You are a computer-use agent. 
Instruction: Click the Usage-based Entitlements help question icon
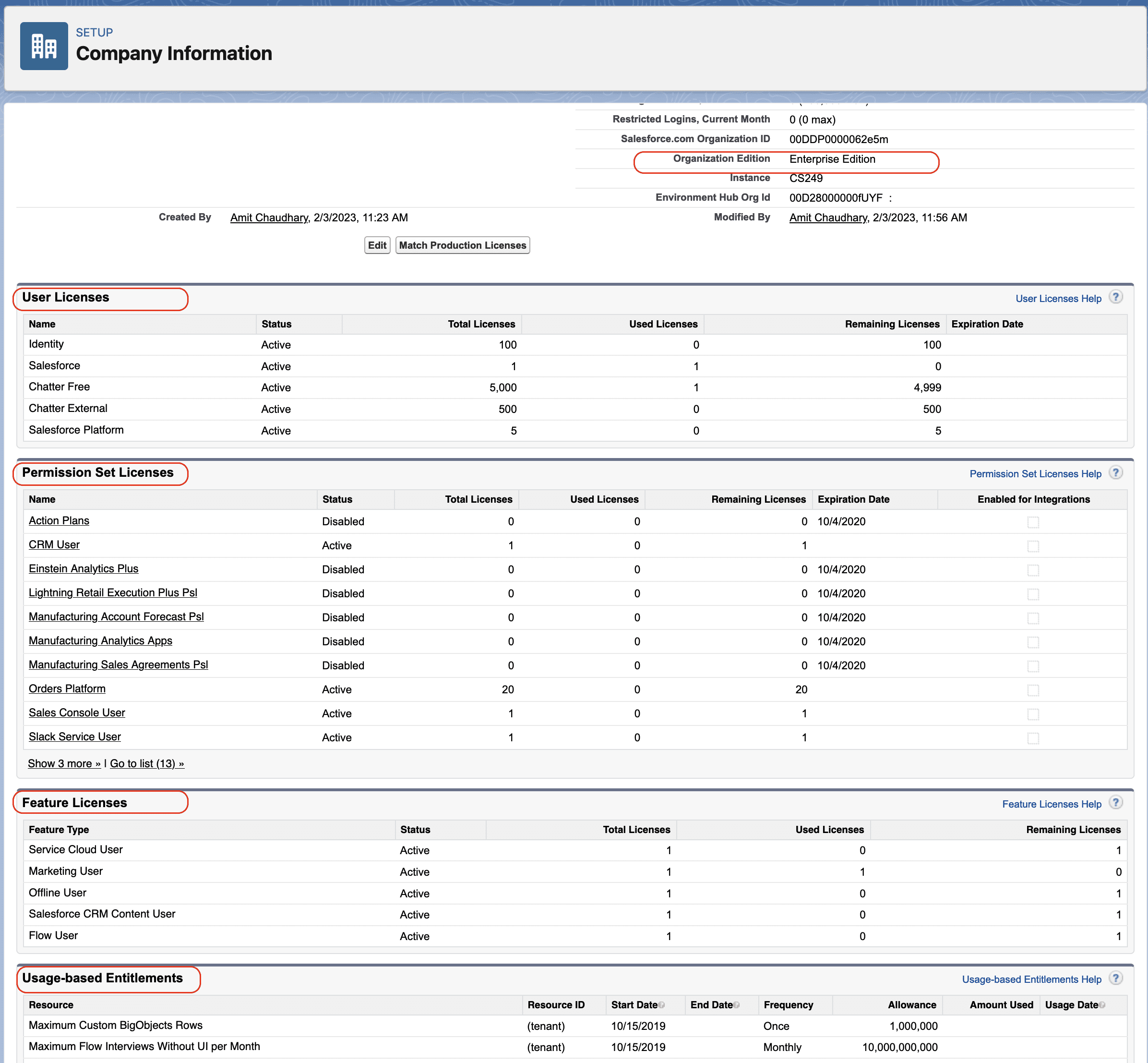coord(1115,978)
